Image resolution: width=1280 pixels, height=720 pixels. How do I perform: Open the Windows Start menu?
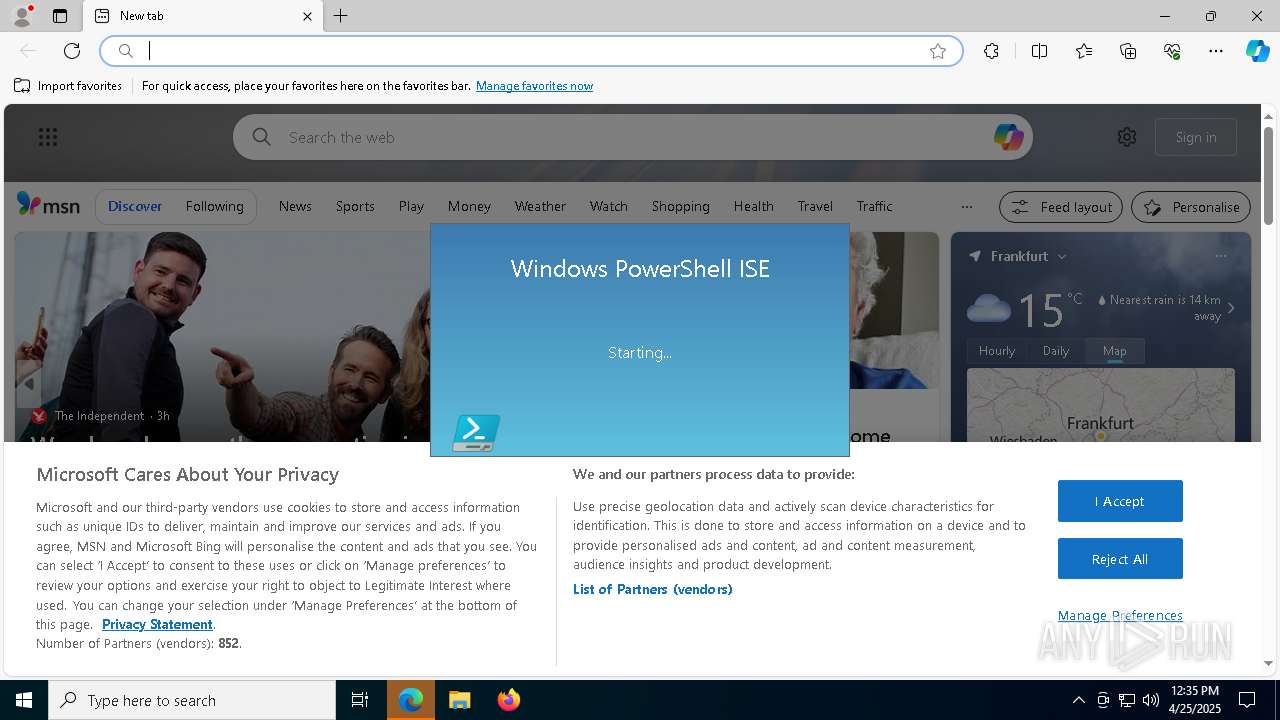(24, 700)
